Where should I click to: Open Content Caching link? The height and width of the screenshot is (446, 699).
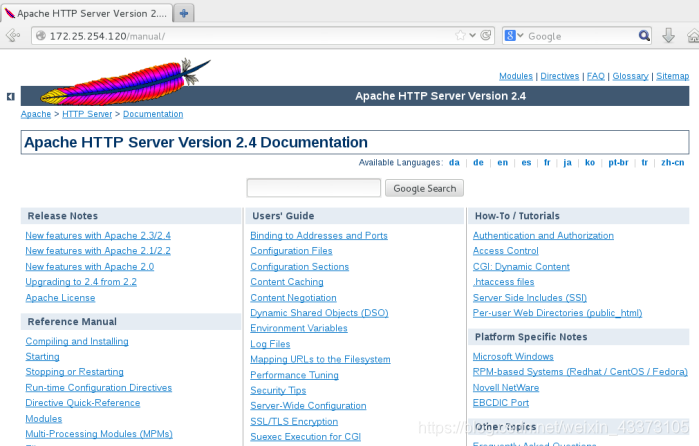pos(287,282)
